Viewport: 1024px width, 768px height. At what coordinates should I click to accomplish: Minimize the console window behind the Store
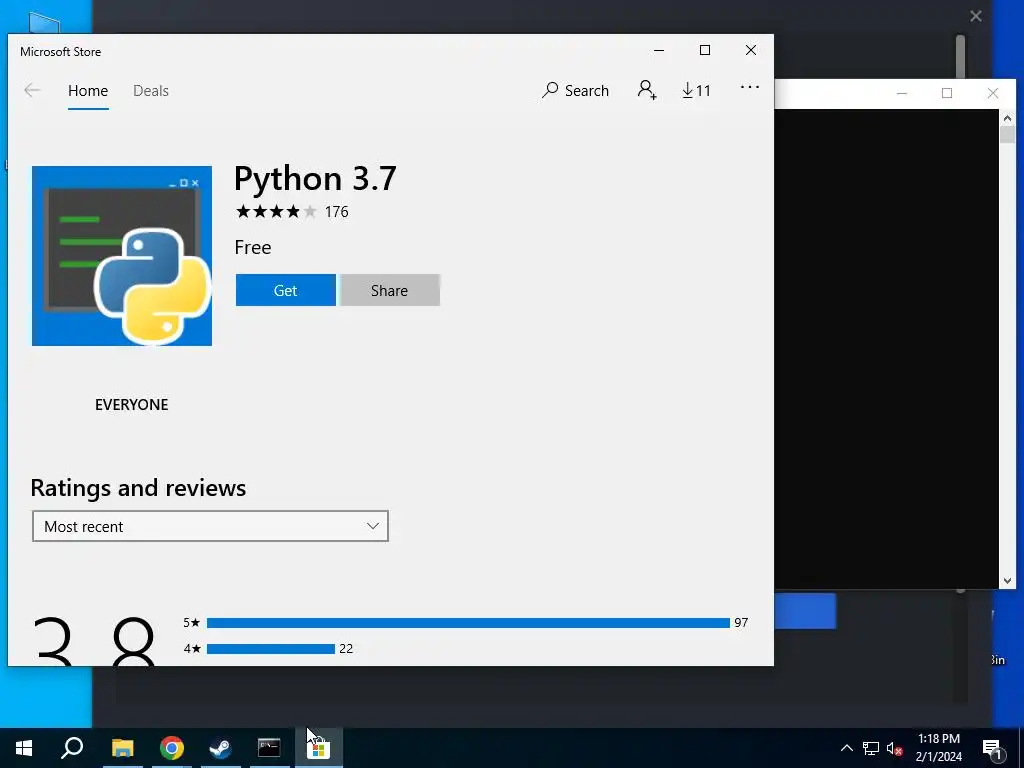click(x=902, y=93)
